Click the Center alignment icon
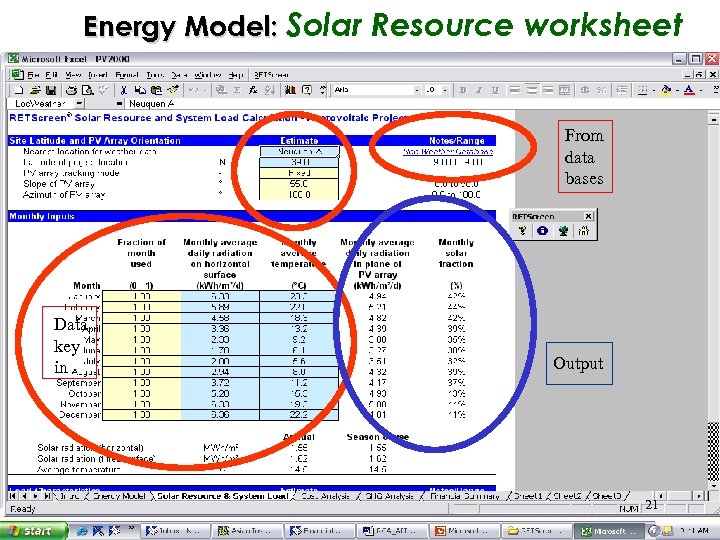 (x=531, y=90)
